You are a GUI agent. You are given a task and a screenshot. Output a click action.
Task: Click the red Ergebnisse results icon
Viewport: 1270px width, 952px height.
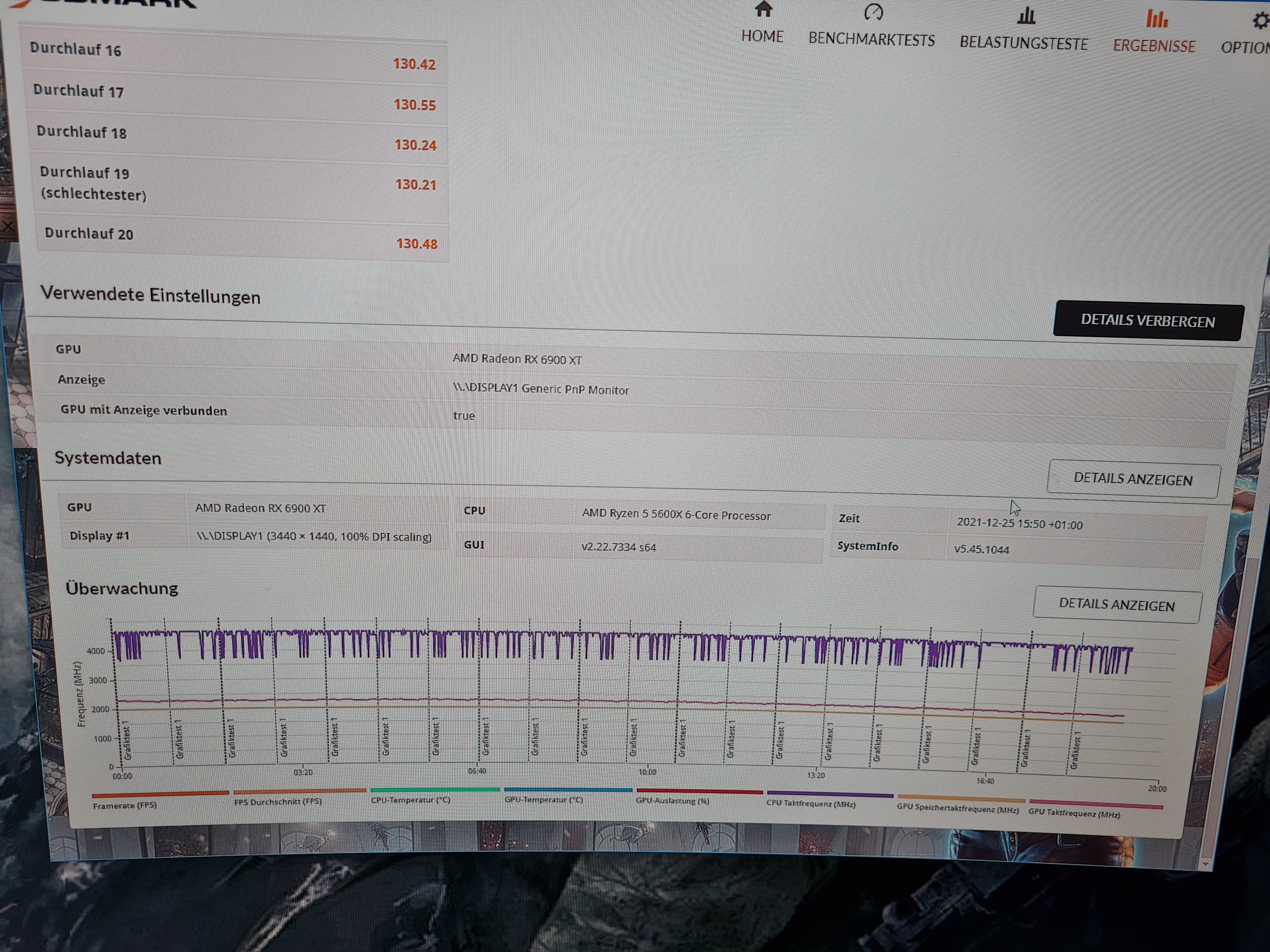click(1156, 19)
